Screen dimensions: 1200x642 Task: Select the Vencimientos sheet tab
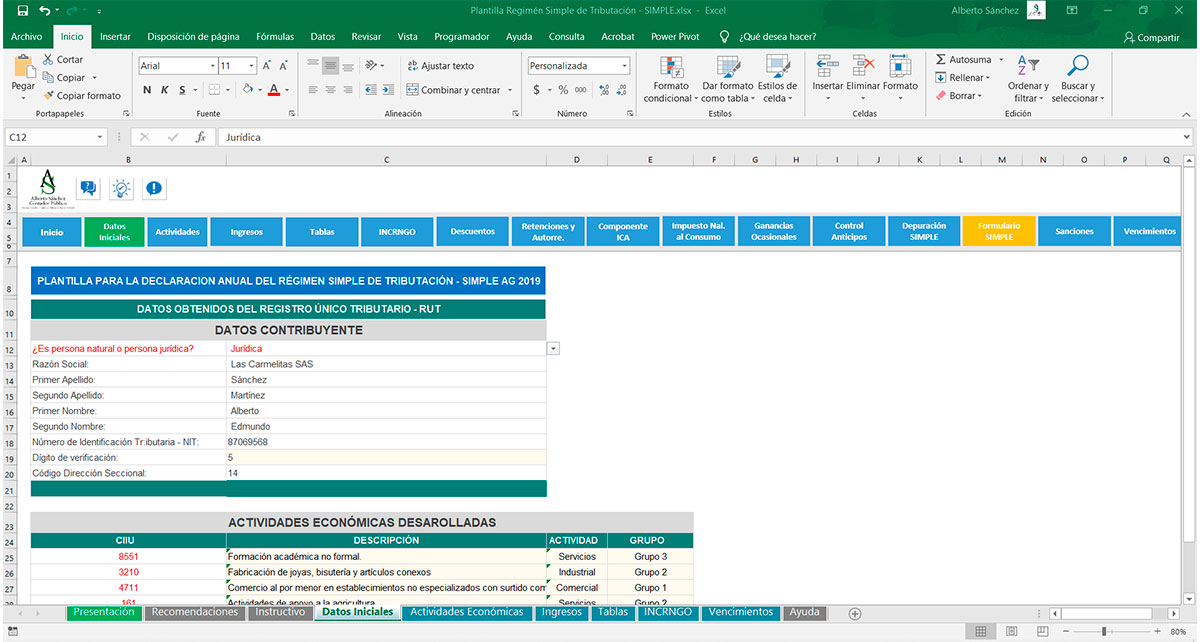pos(741,612)
